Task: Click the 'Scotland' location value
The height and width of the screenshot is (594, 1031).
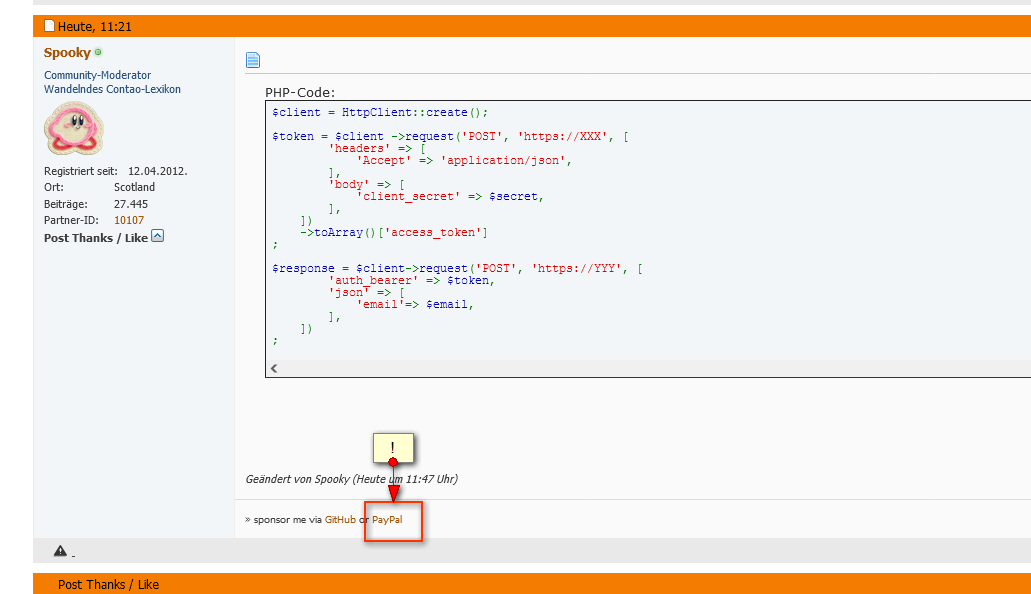Action: coord(134,187)
